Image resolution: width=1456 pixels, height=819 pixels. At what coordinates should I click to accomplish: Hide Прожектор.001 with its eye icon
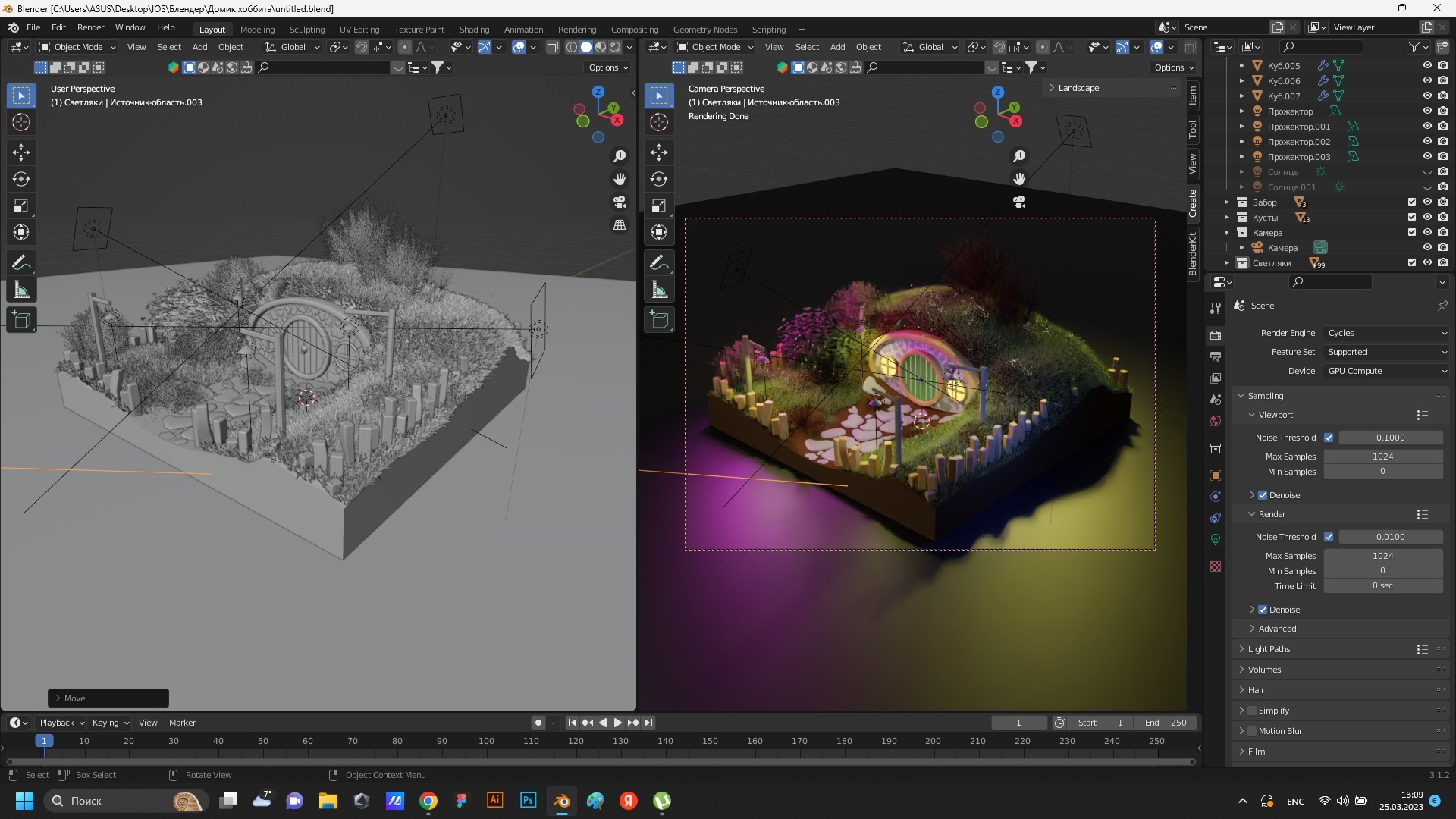(x=1426, y=127)
